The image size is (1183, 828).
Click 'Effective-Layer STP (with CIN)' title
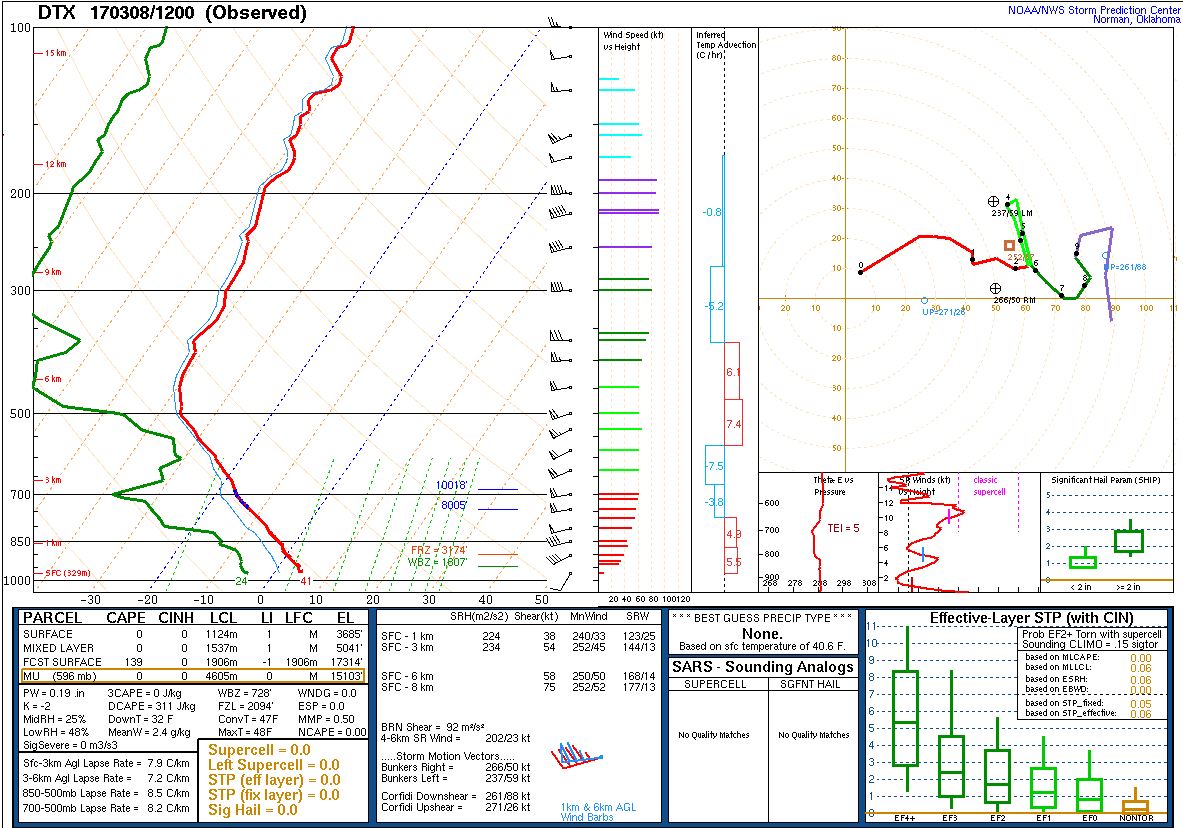point(1031,618)
